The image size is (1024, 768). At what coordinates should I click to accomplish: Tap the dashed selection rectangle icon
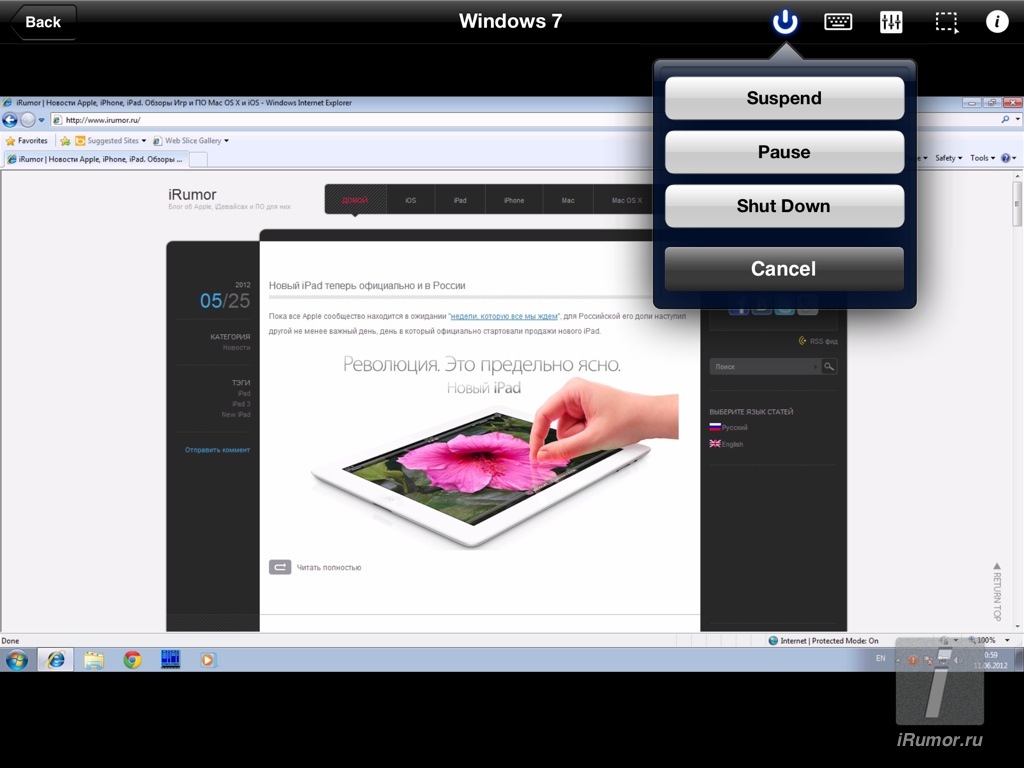946,22
